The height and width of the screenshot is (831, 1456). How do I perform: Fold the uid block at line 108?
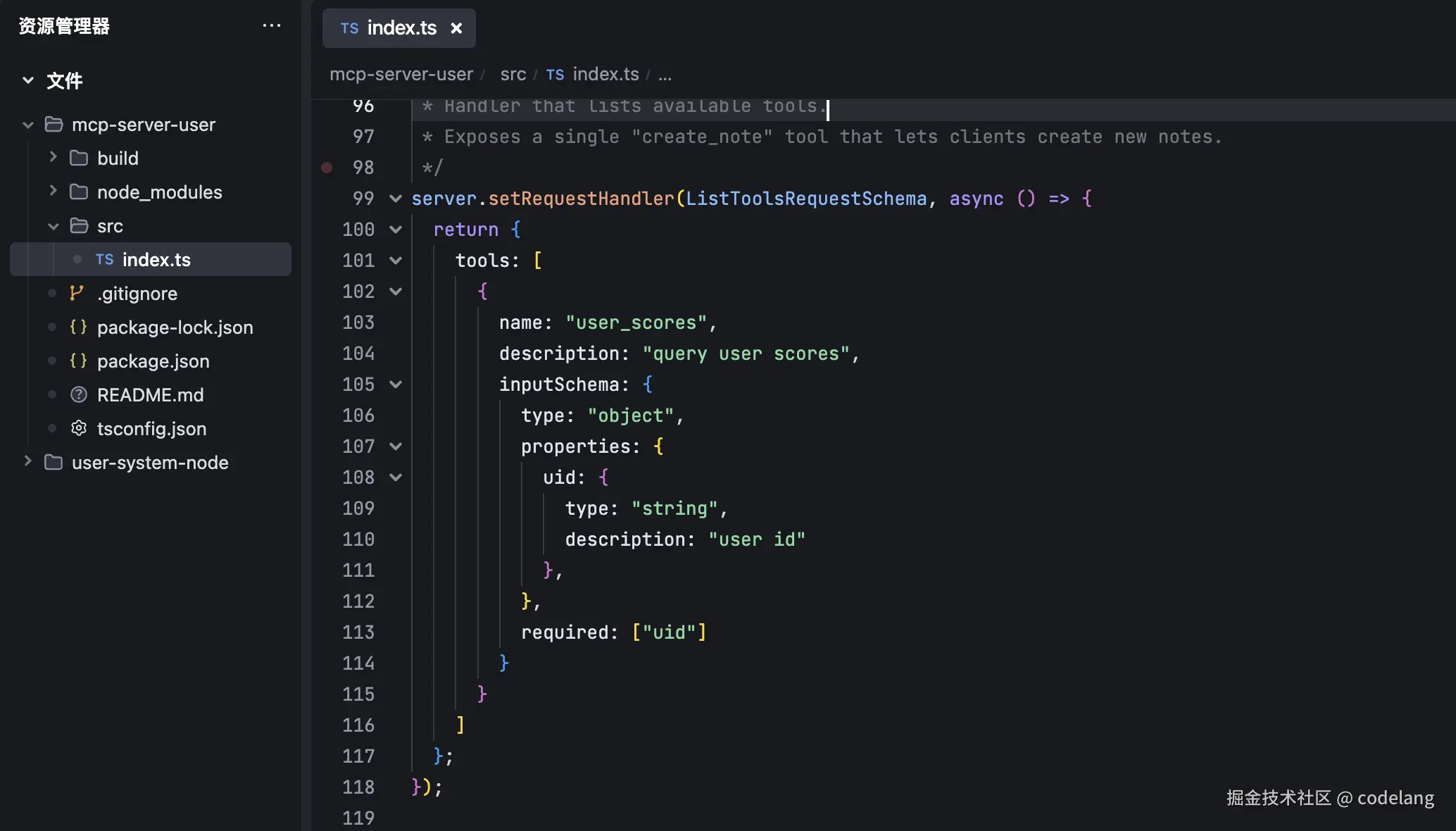[396, 477]
